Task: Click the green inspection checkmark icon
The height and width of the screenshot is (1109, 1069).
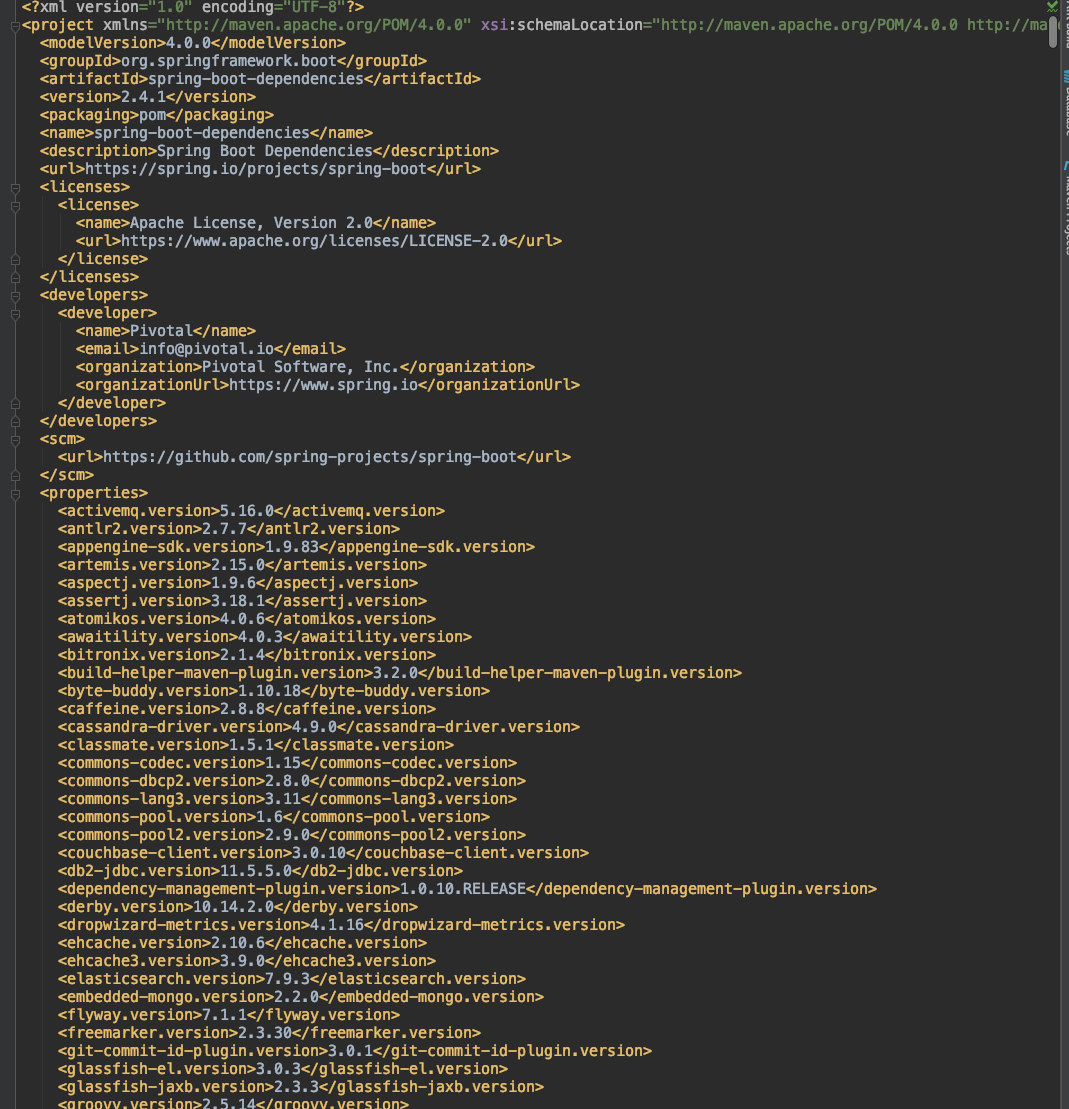Action: tap(1052, 6)
